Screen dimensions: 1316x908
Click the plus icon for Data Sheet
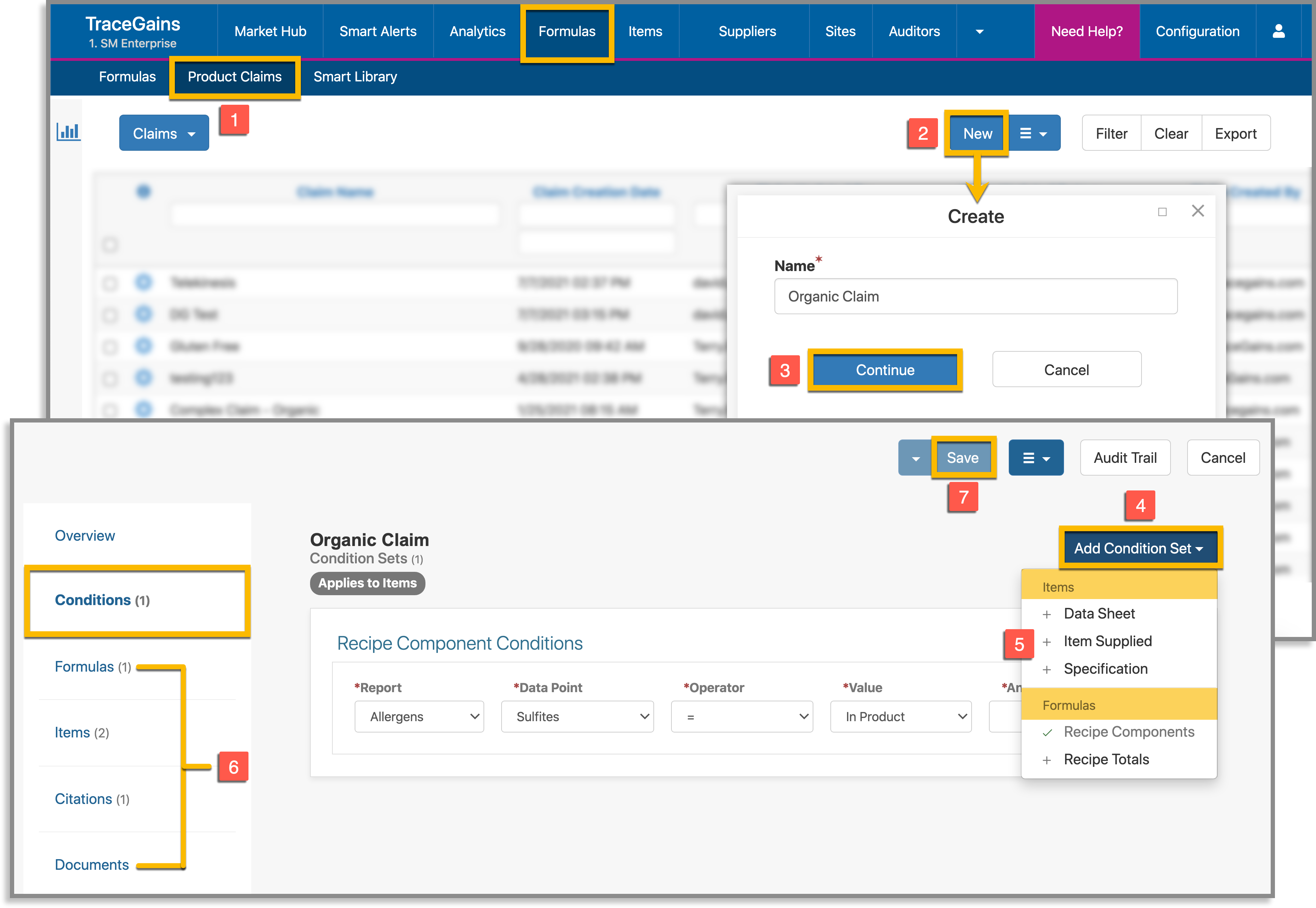1046,614
